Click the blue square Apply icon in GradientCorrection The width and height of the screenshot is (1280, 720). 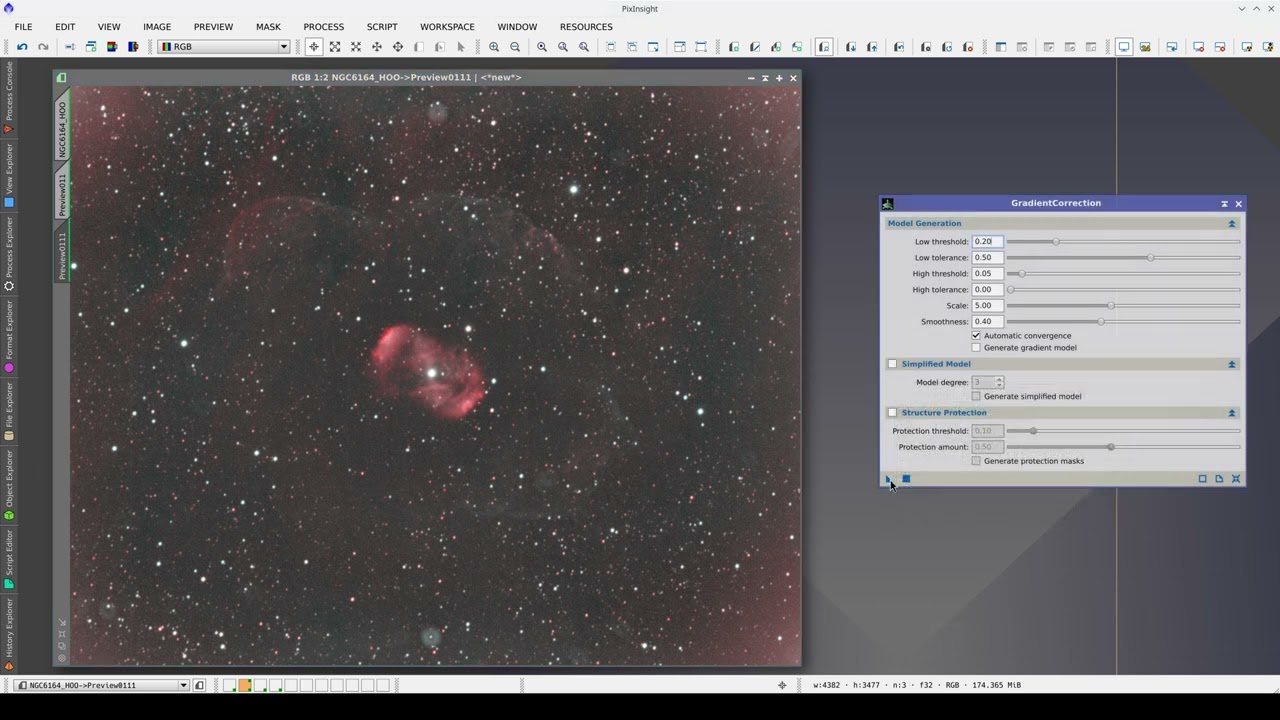click(x=906, y=479)
